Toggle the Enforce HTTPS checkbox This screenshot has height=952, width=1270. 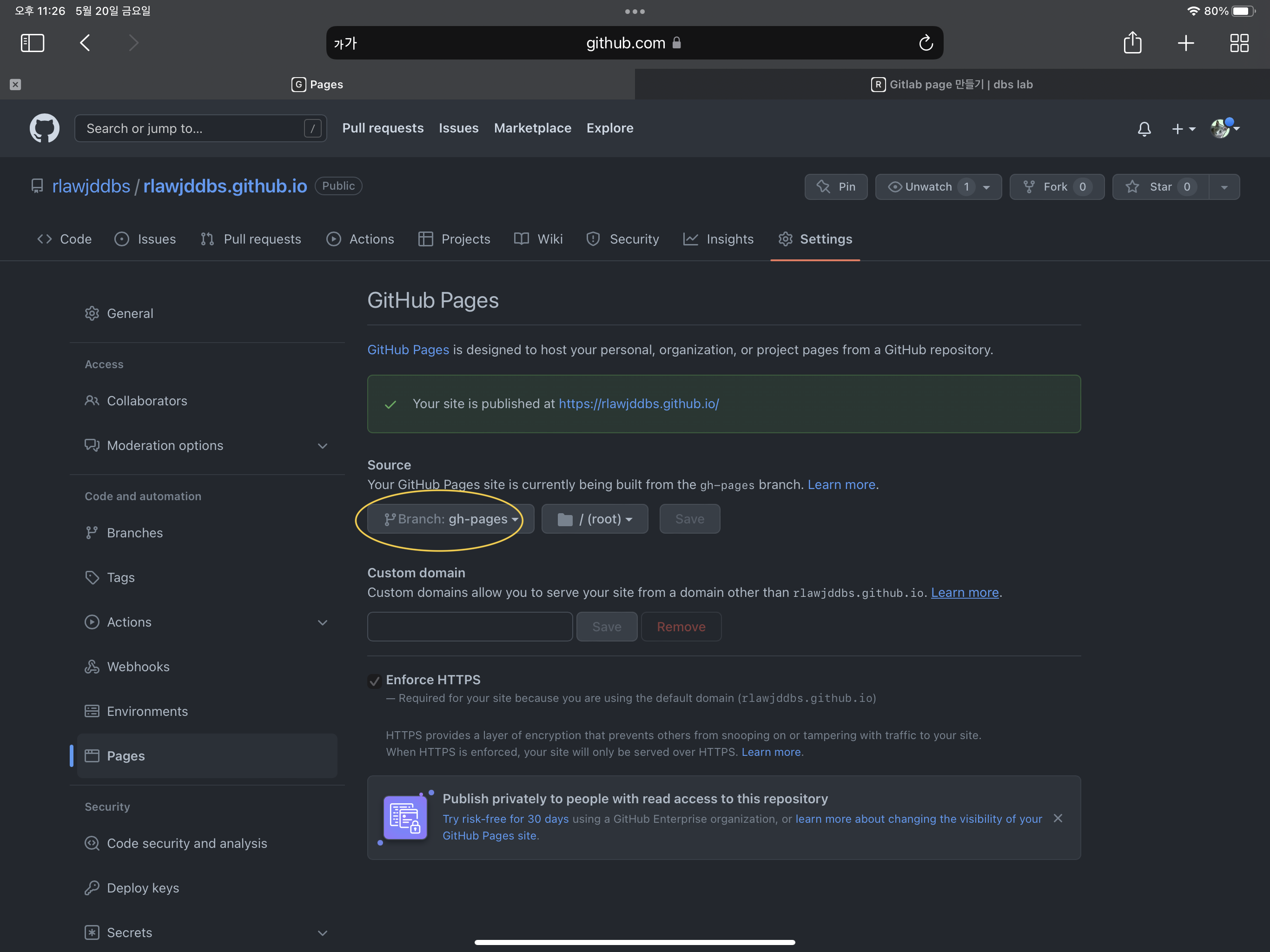pyautogui.click(x=374, y=681)
